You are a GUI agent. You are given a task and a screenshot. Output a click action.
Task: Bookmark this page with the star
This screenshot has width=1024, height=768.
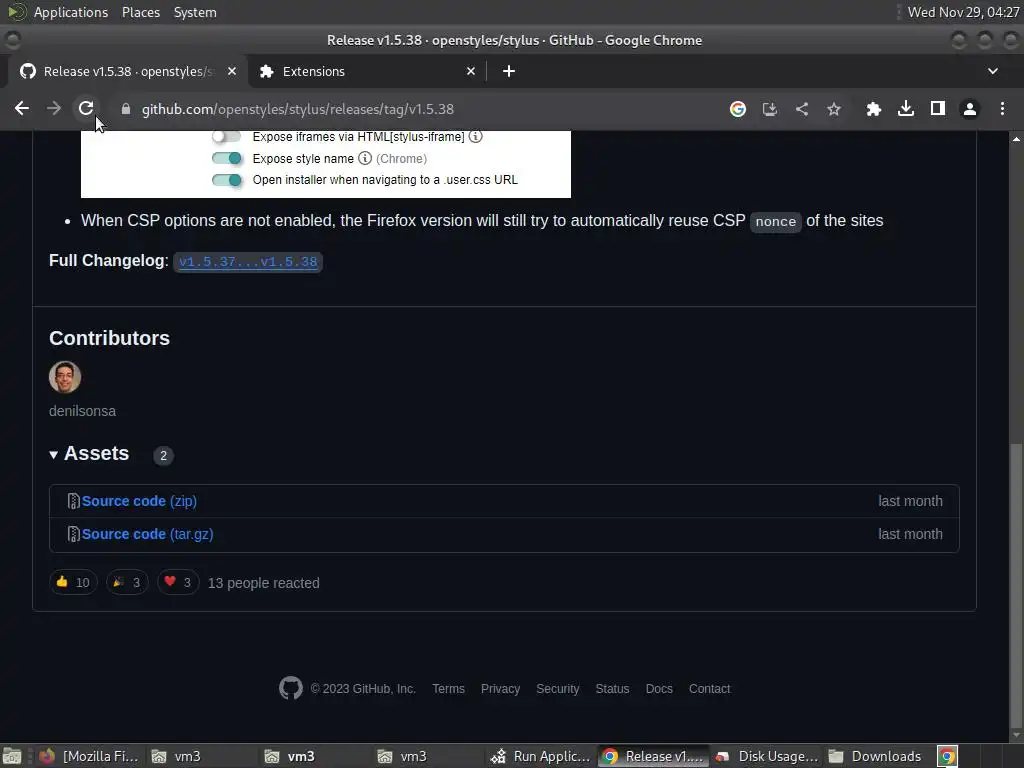[x=834, y=109]
